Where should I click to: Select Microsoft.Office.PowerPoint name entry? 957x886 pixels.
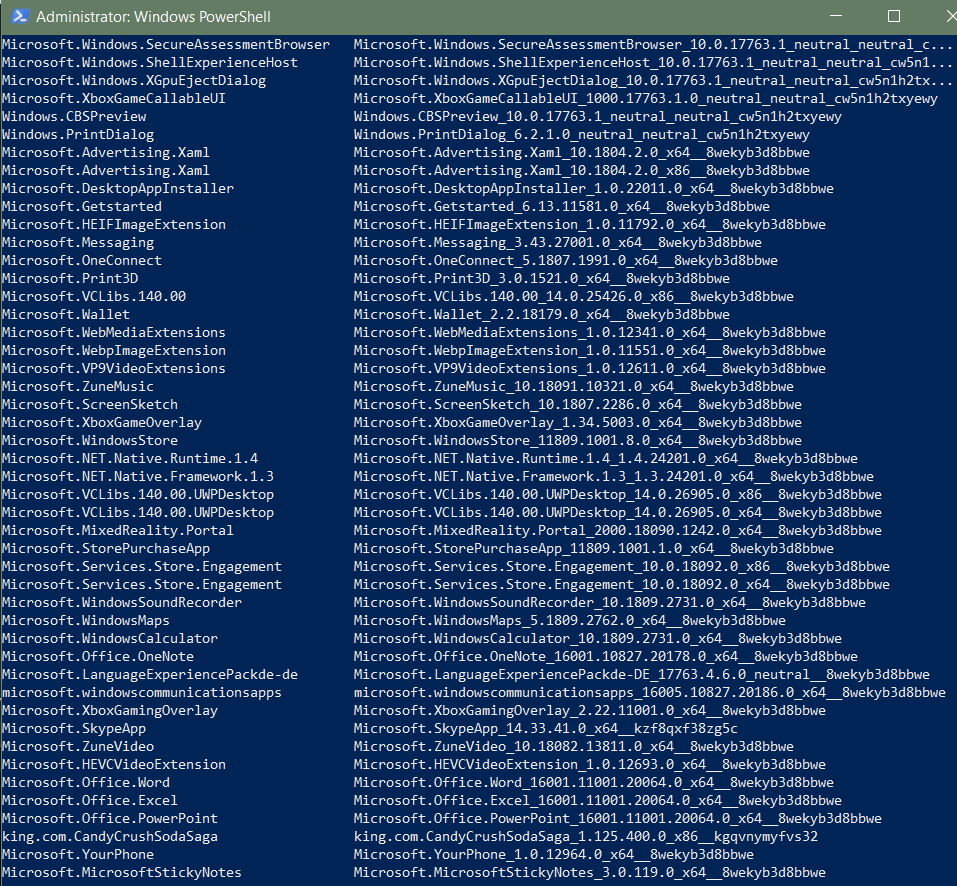pos(110,819)
